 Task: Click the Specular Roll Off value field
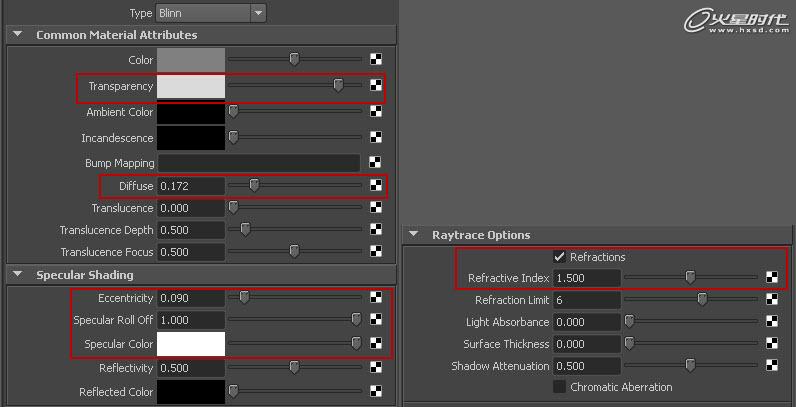[x=191, y=320]
